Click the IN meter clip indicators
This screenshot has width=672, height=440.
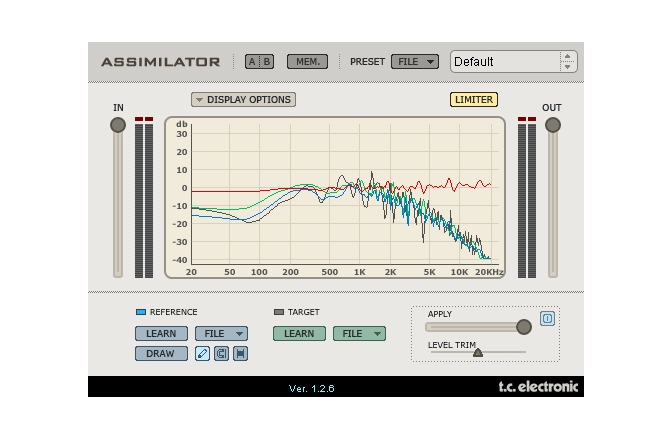coord(144,119)
